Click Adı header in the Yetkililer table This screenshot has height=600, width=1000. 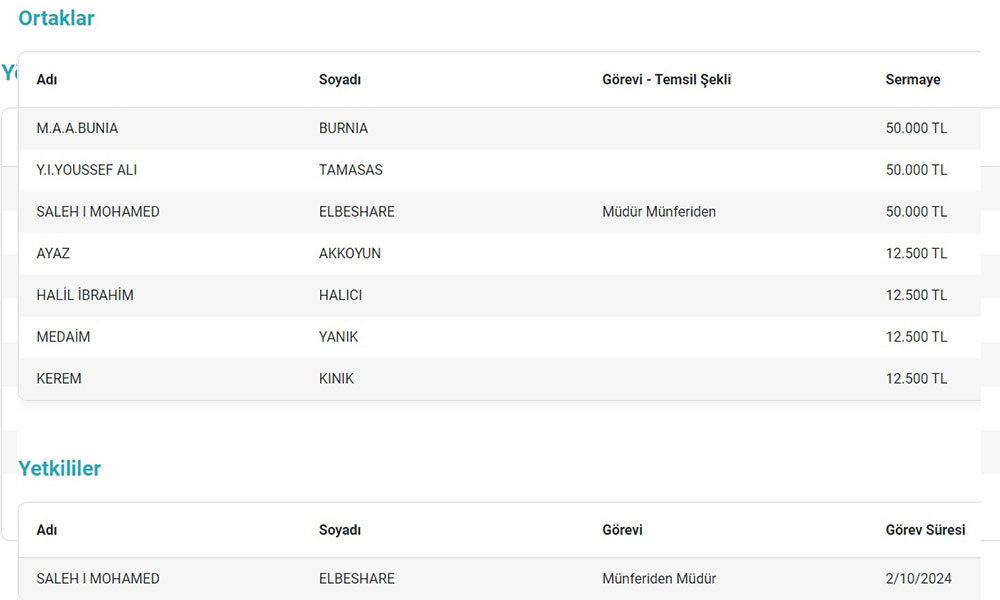tap(46, 530)
